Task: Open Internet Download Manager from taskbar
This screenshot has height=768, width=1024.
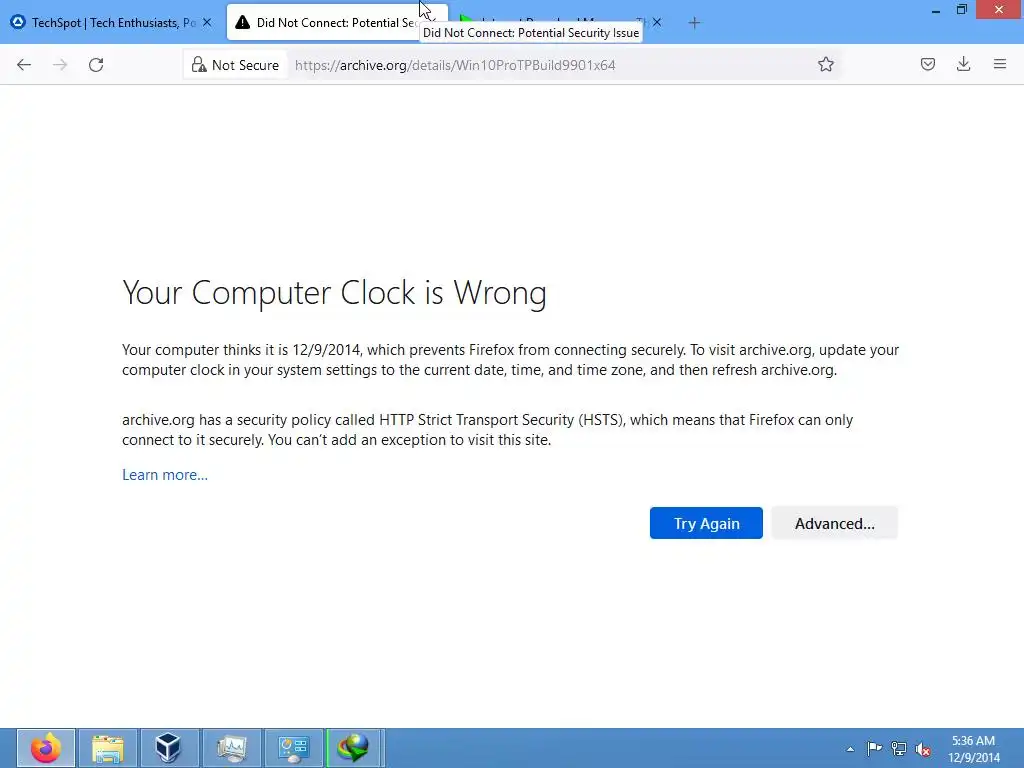Action: [x=355, y=748]
